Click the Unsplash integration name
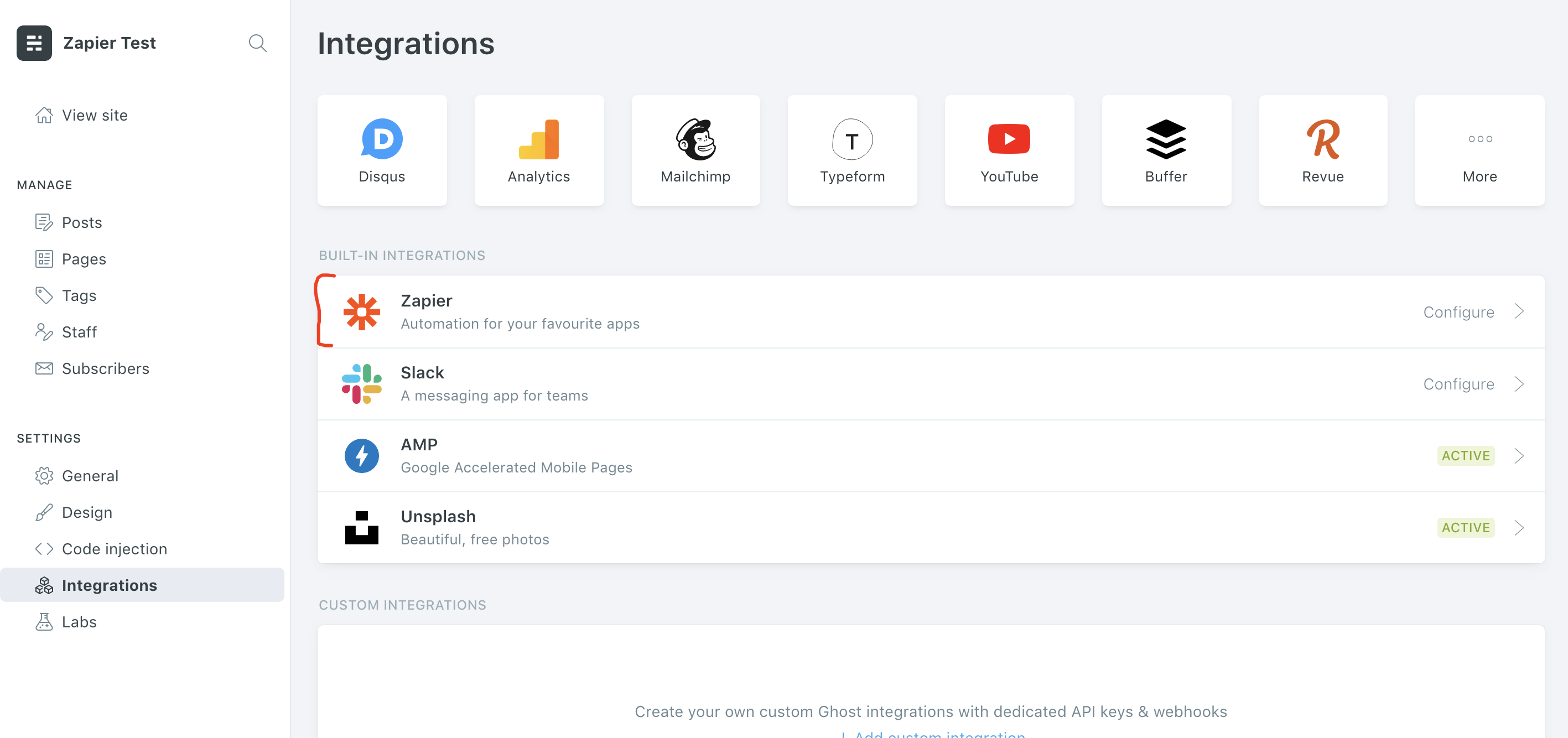The image size is (1568, 738). click(x=438, y=516)
